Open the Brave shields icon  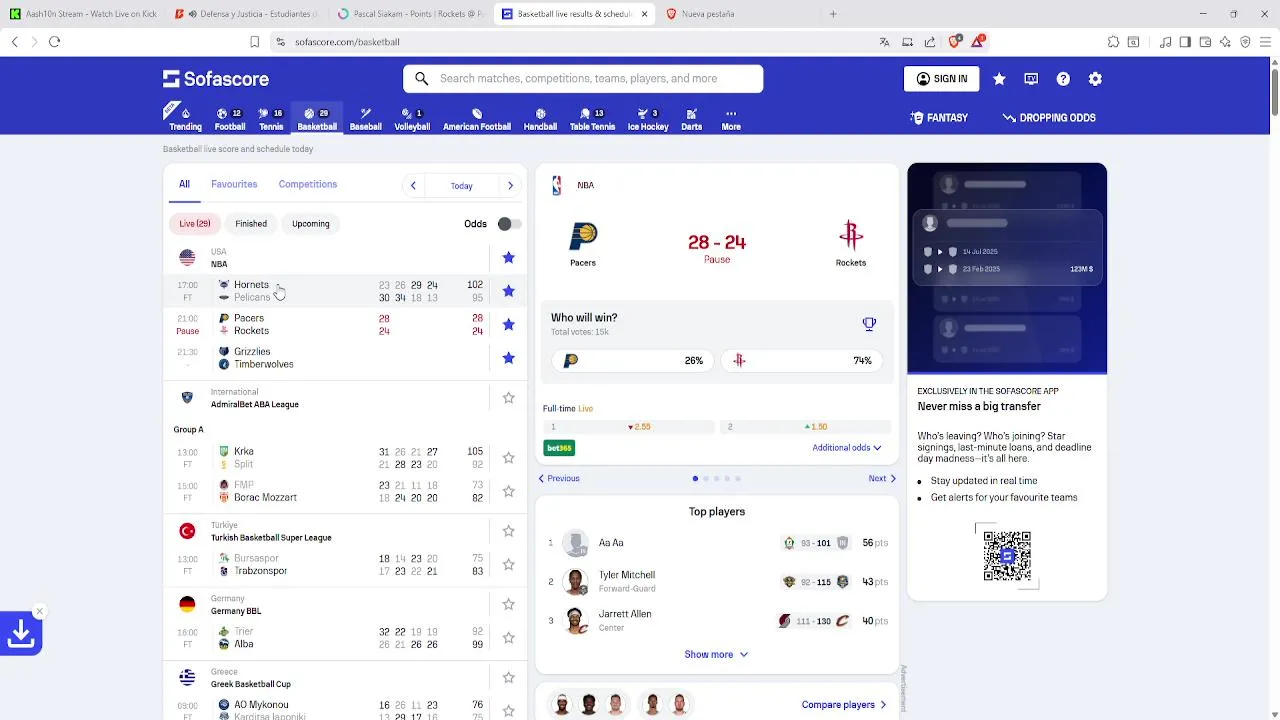pos(955,42)
